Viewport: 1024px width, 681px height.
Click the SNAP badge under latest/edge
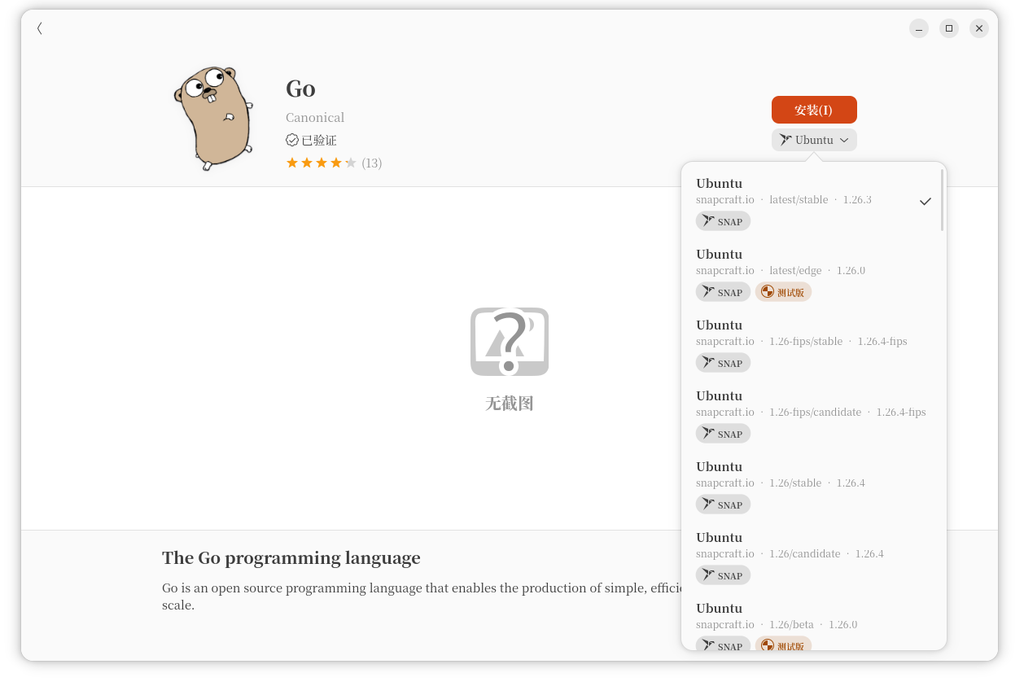tap(723, 292)
